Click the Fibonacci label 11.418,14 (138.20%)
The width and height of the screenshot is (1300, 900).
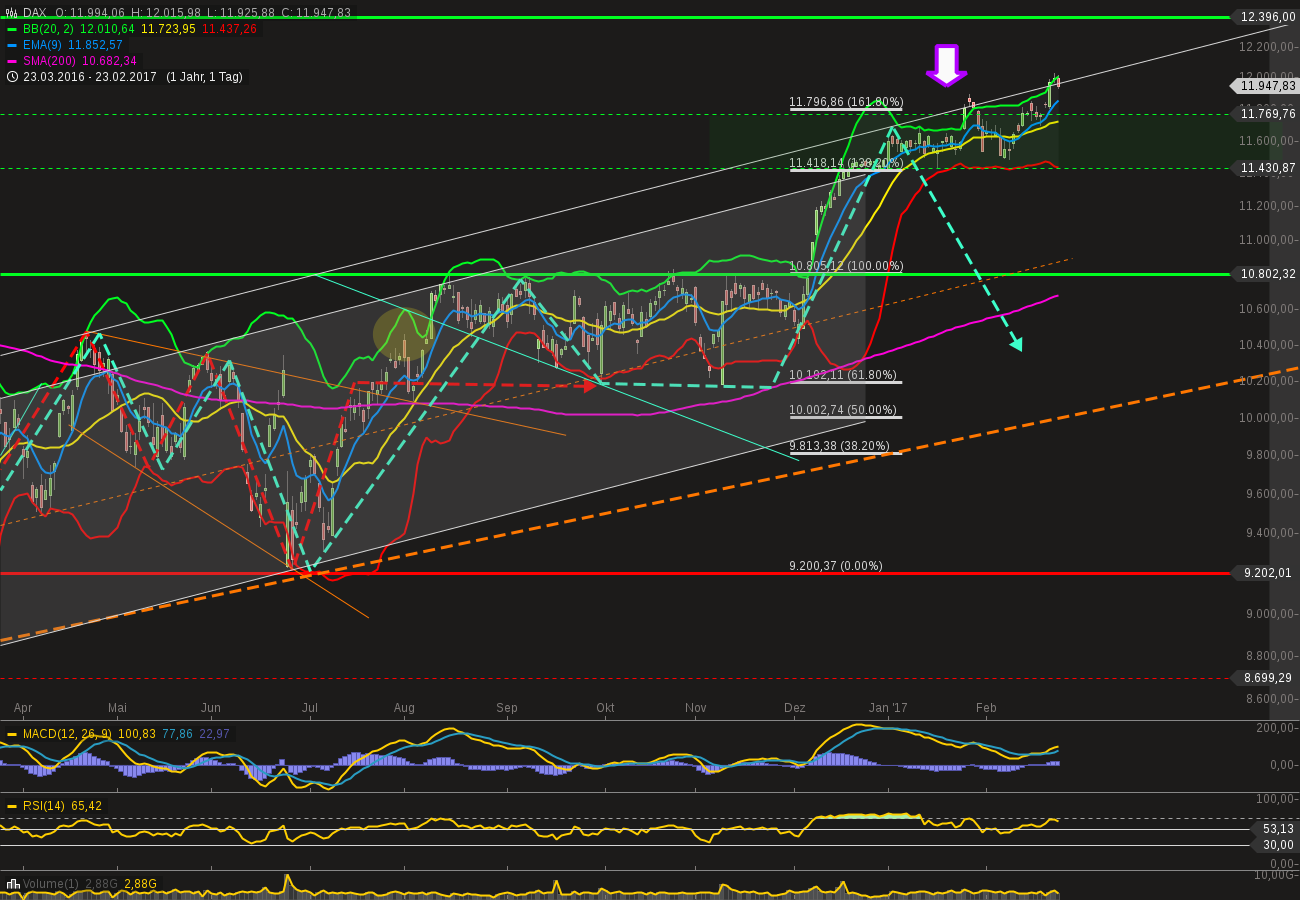[846, 163]
